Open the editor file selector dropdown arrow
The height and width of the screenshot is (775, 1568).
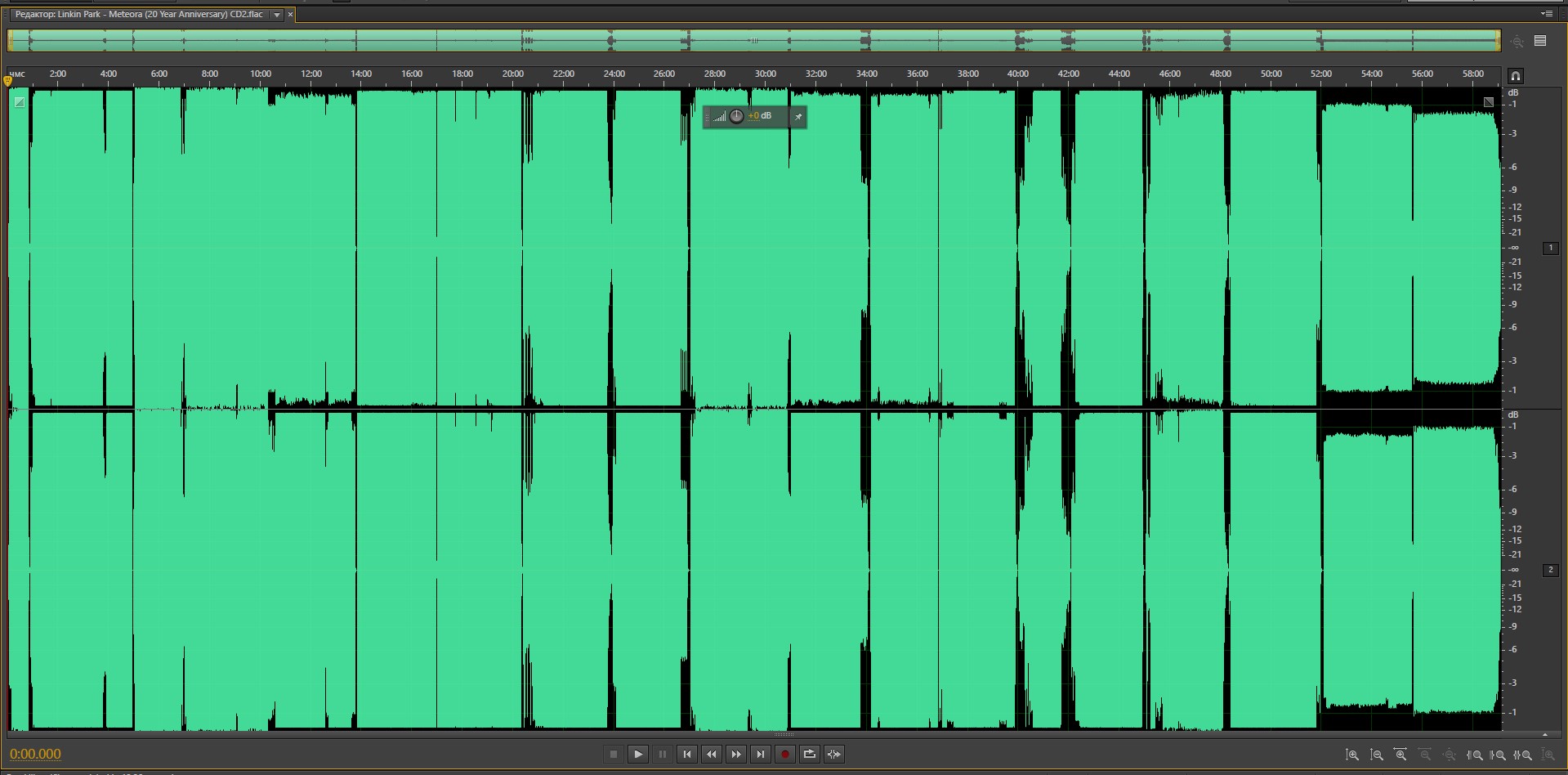[277, 15]
